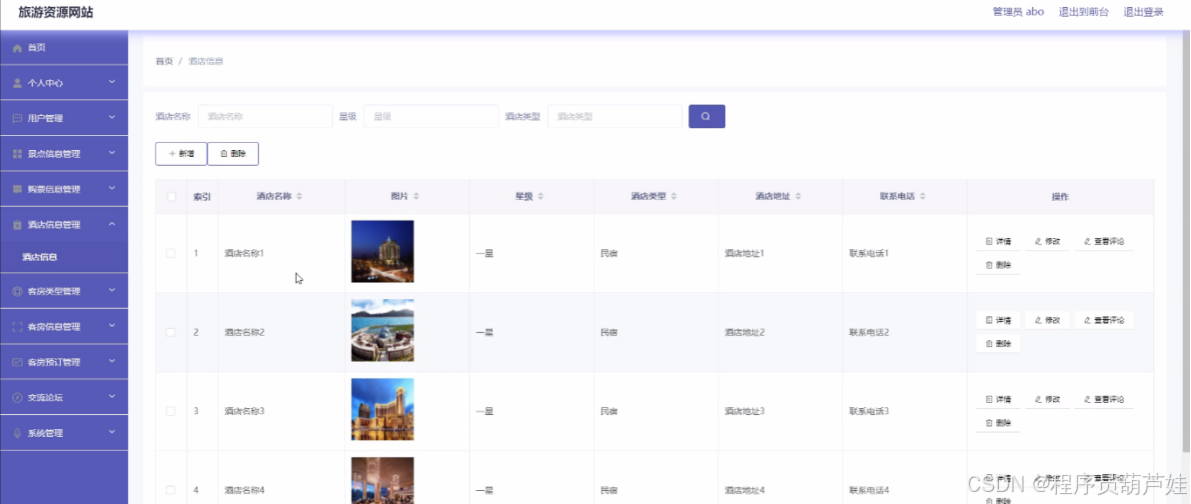Open the hotel photo in 酒店名称3 row
This screenshot has height=504, width=1191.
tap(382, 409)
